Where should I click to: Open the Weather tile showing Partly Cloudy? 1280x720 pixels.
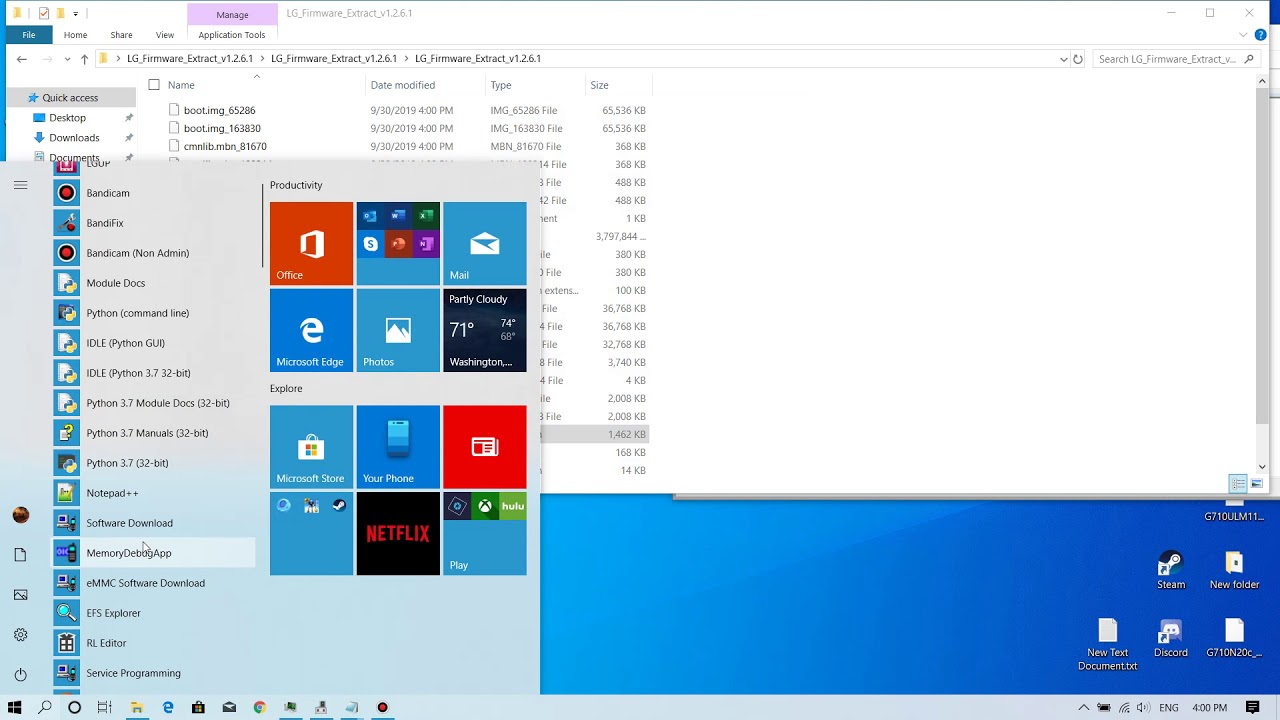(x=485, y=330)
